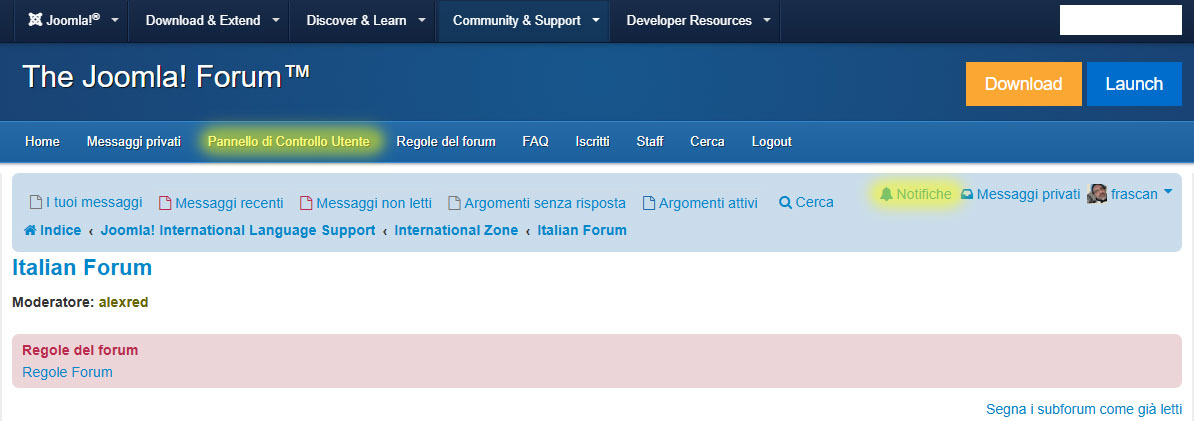
Task: Expand Developer Resources dropdown arrow
Action: pyautogui.click(x=767, y=21)
